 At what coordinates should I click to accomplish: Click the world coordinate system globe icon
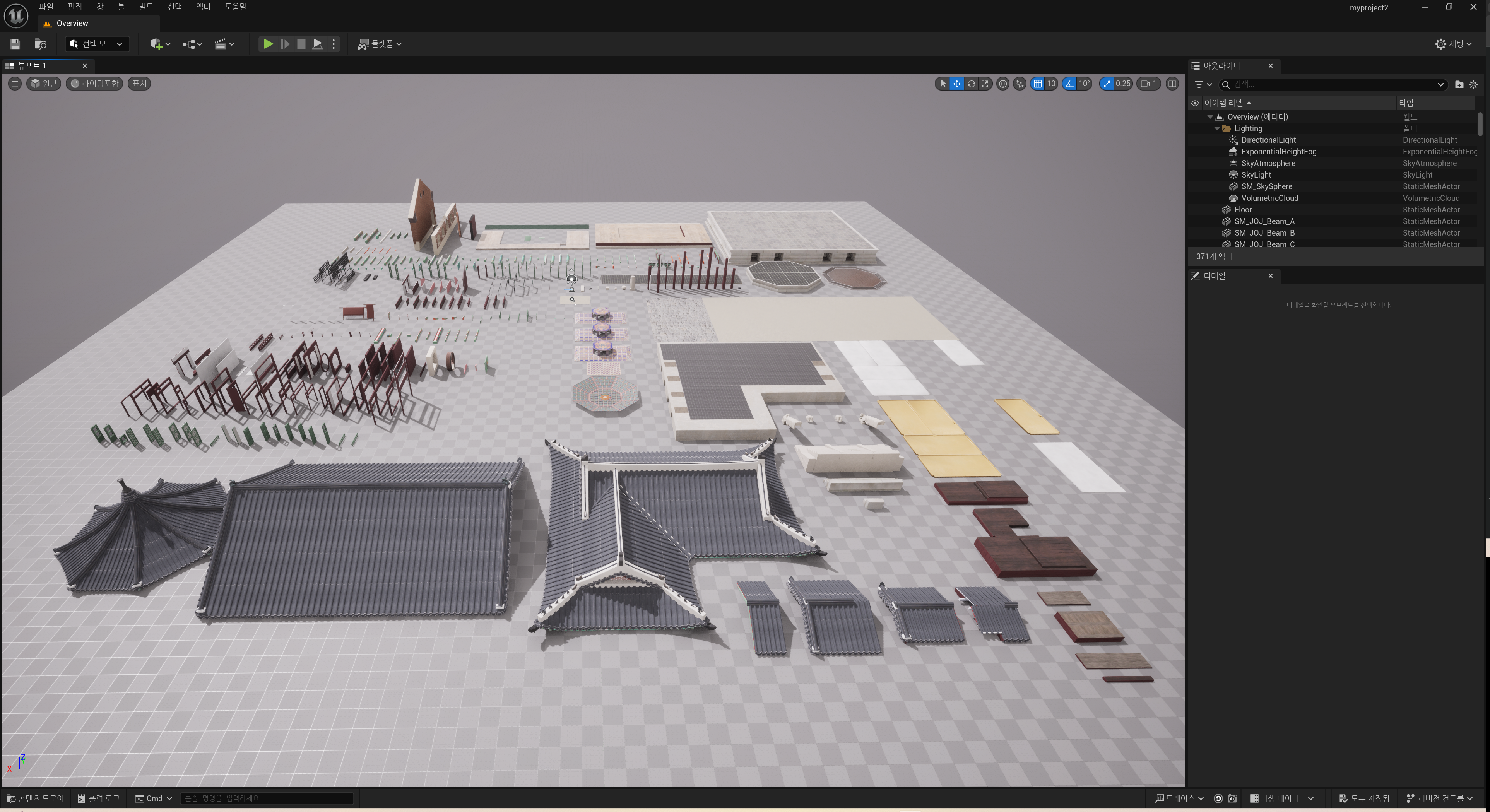click(x=1003, y=84)
